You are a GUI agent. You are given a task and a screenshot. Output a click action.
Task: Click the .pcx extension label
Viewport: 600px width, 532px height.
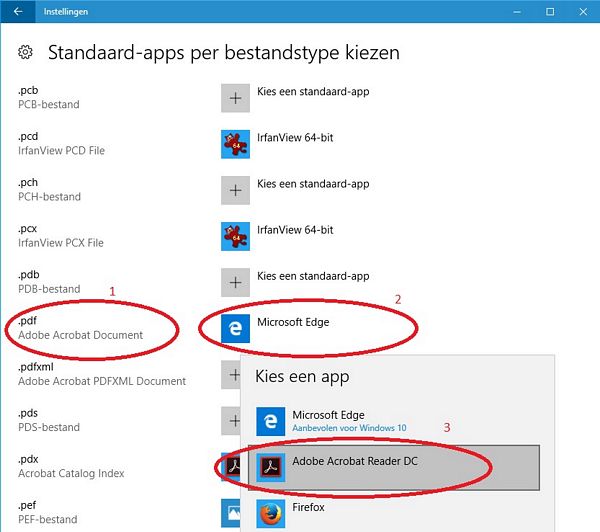pos(28,229)
